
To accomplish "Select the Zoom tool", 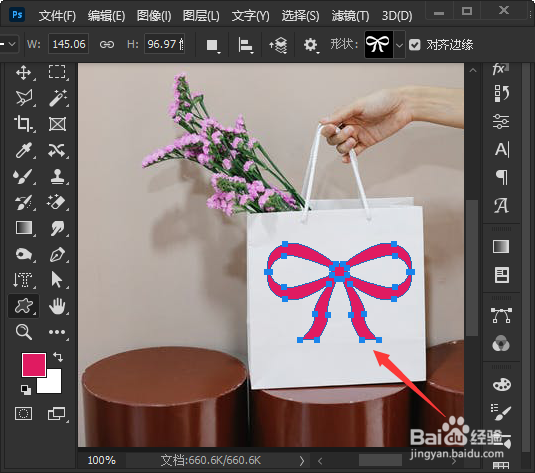I will [x=24, y=332].
